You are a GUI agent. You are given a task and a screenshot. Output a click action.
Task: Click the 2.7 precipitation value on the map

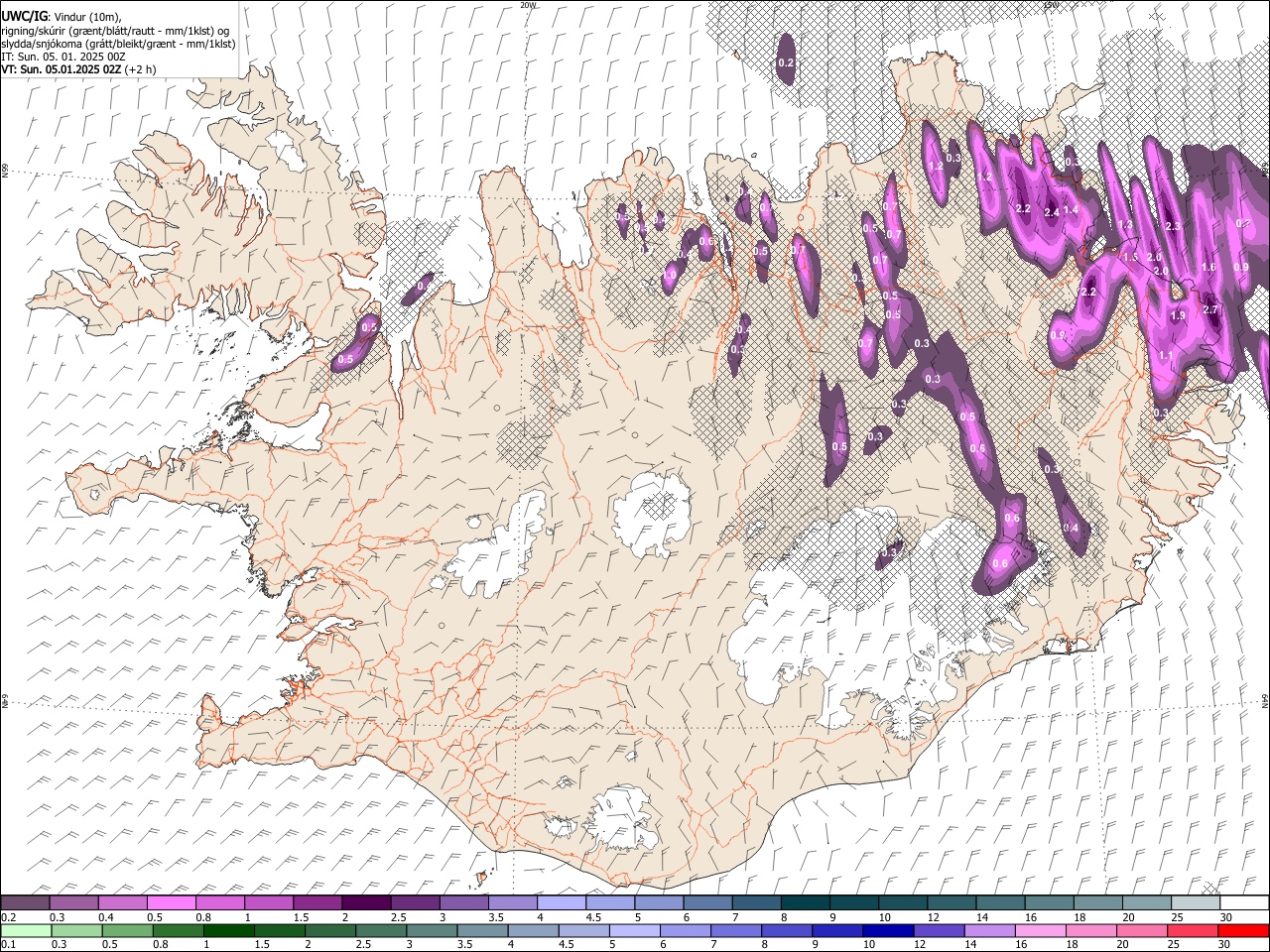[x=1209, y=310]
